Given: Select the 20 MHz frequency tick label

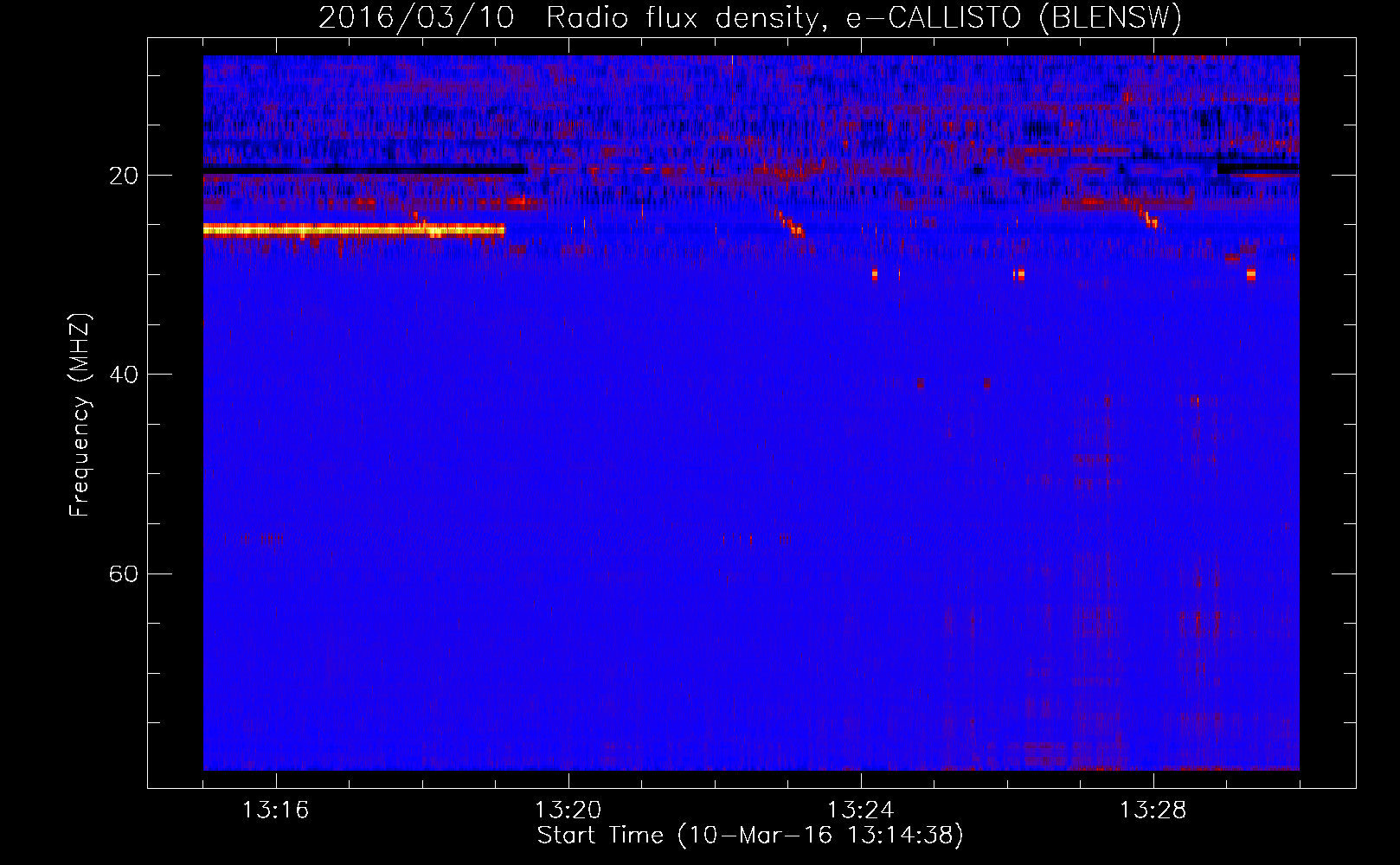Looking at the screenshot, I should click(124, 176).
